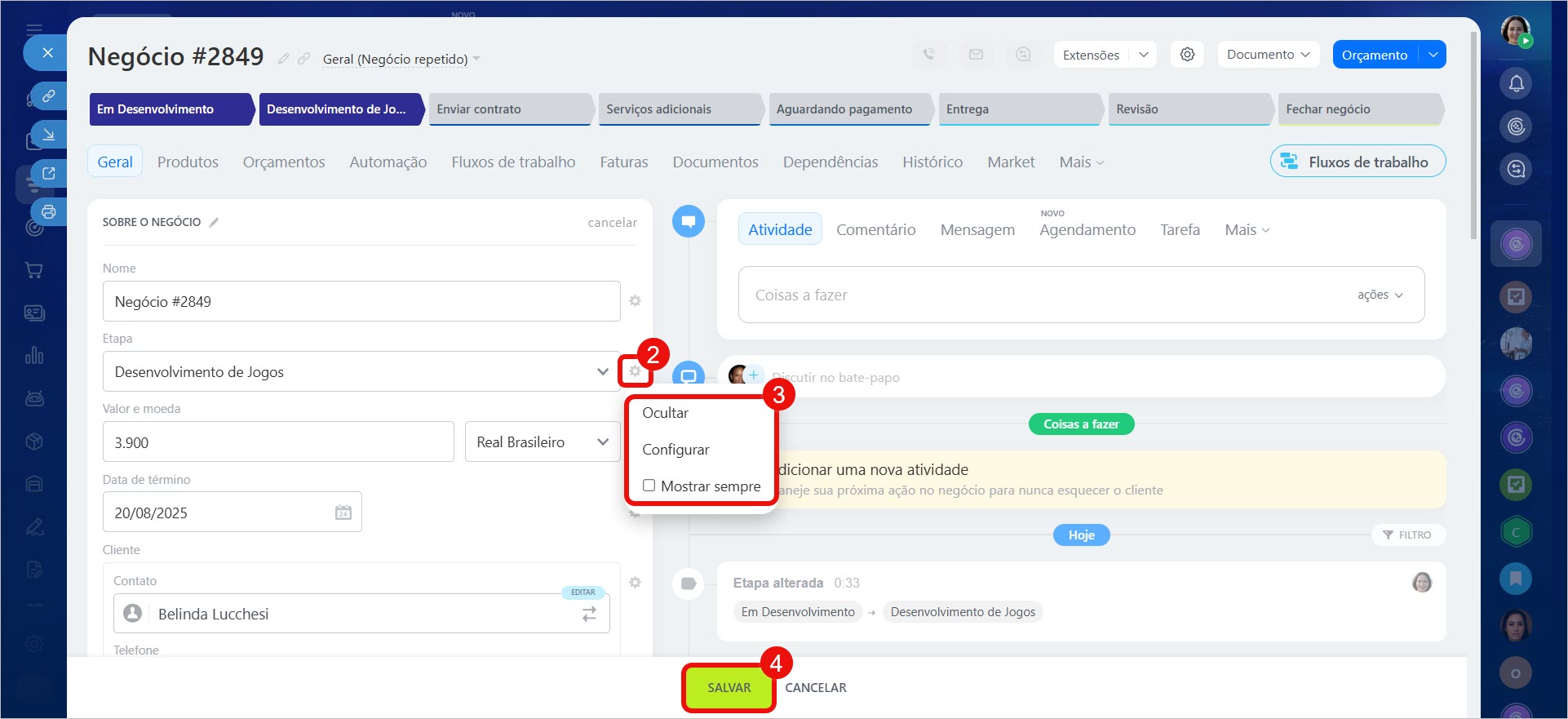This screenshot has height=719, width=1568.
Task: Select Ocultar from the context menu
Action: point(665,413)
